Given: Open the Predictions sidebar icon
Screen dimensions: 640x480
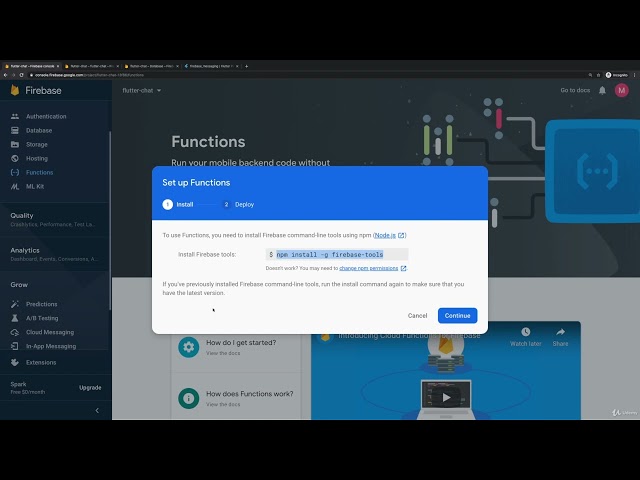Looking at the screenshot, I should click(15, 304).
